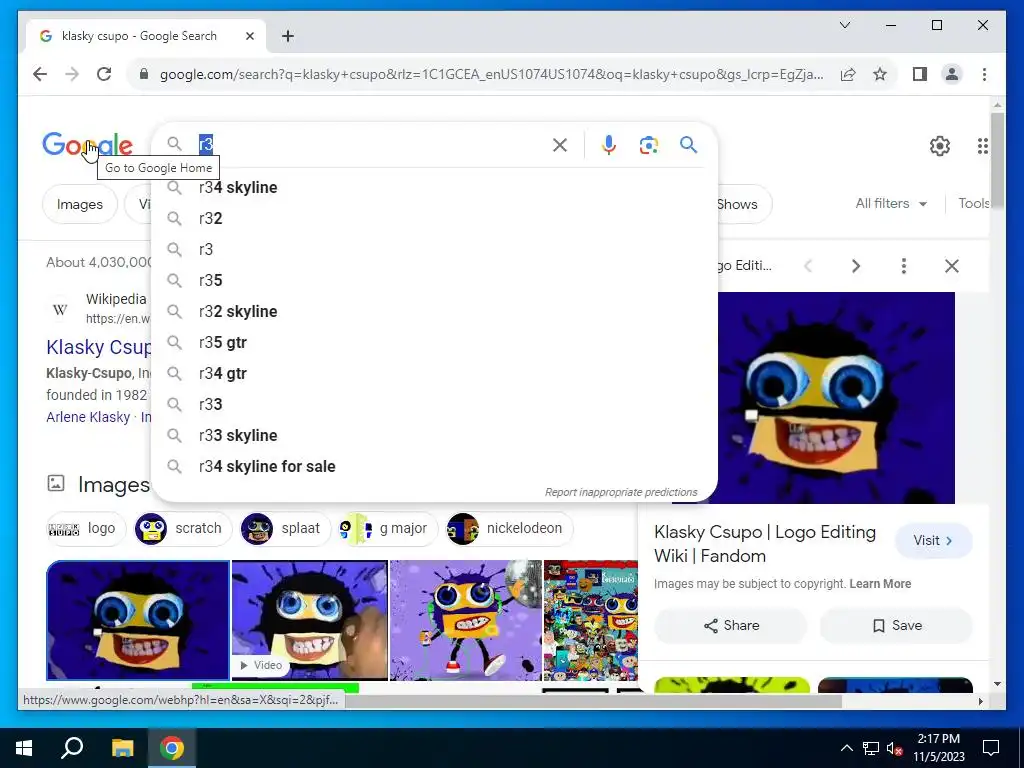Filter images by scratch chip
The height and width of the screenshot is (768, 1024).
tap(182, 528)
